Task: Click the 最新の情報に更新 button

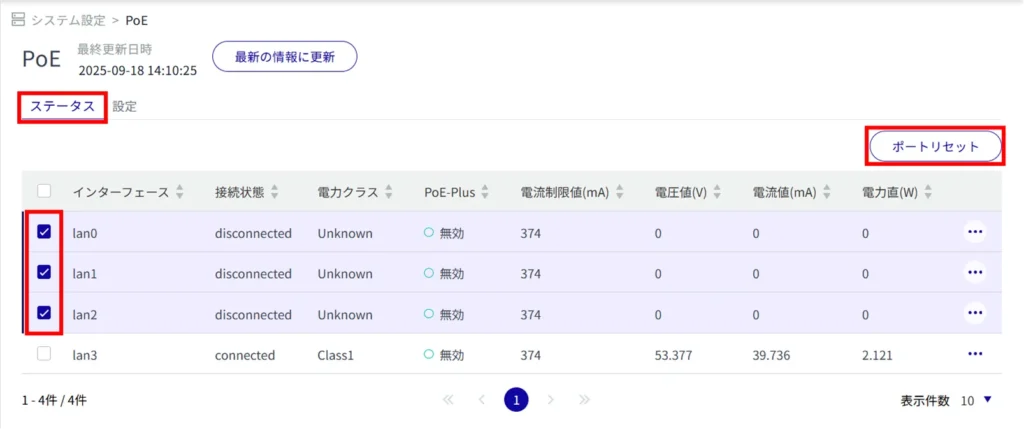Action: 284,57
